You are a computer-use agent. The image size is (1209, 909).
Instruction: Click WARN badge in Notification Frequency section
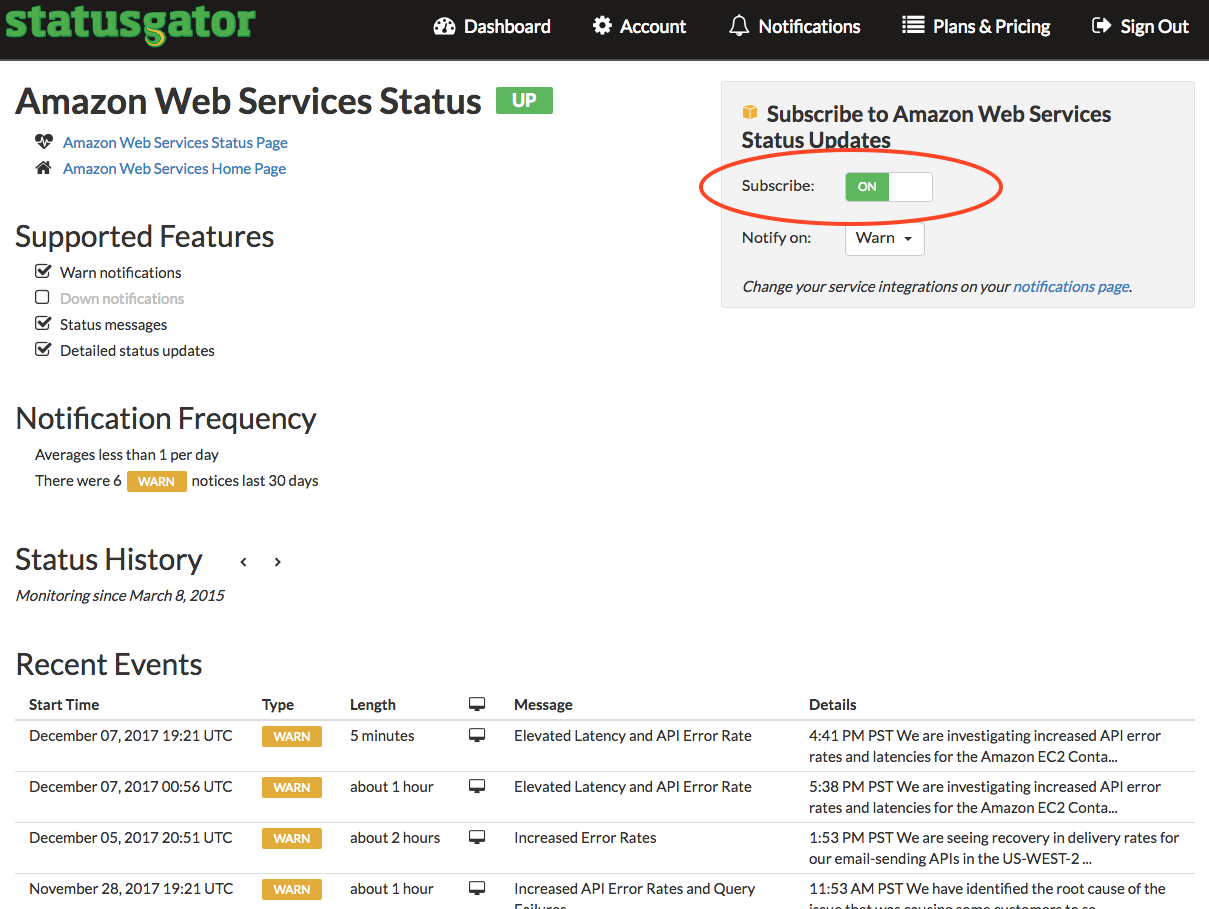pyautogui.click(x=157, y=481)
